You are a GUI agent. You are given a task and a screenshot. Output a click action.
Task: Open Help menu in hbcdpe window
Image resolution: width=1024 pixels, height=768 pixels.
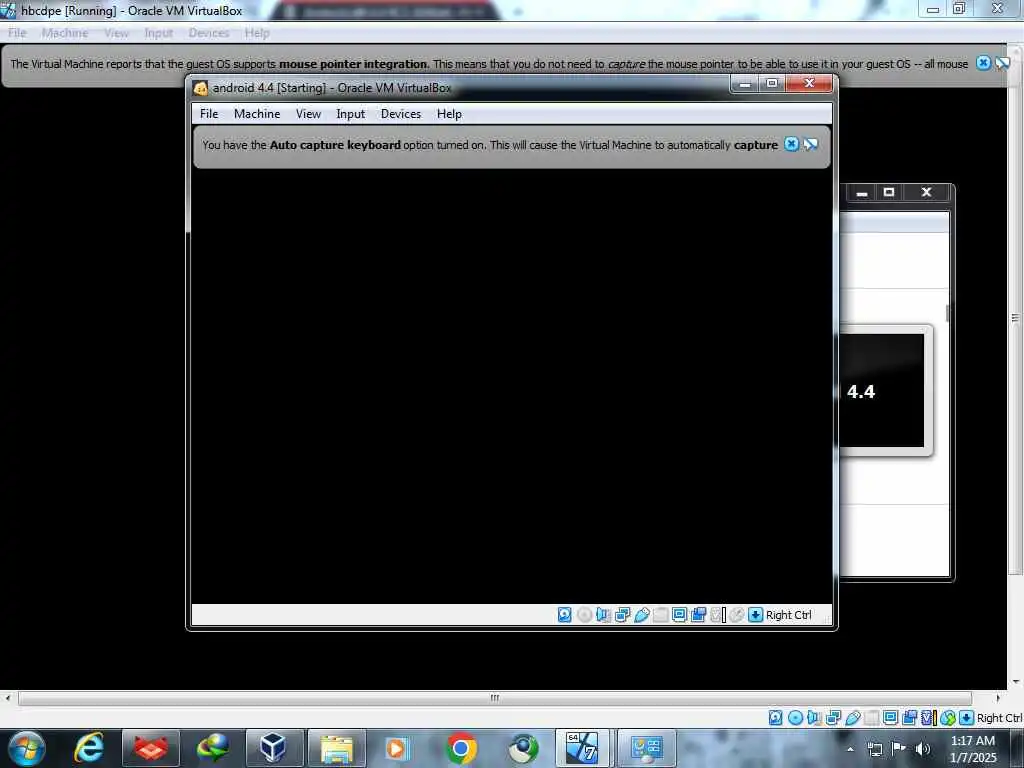coord(257,33)
